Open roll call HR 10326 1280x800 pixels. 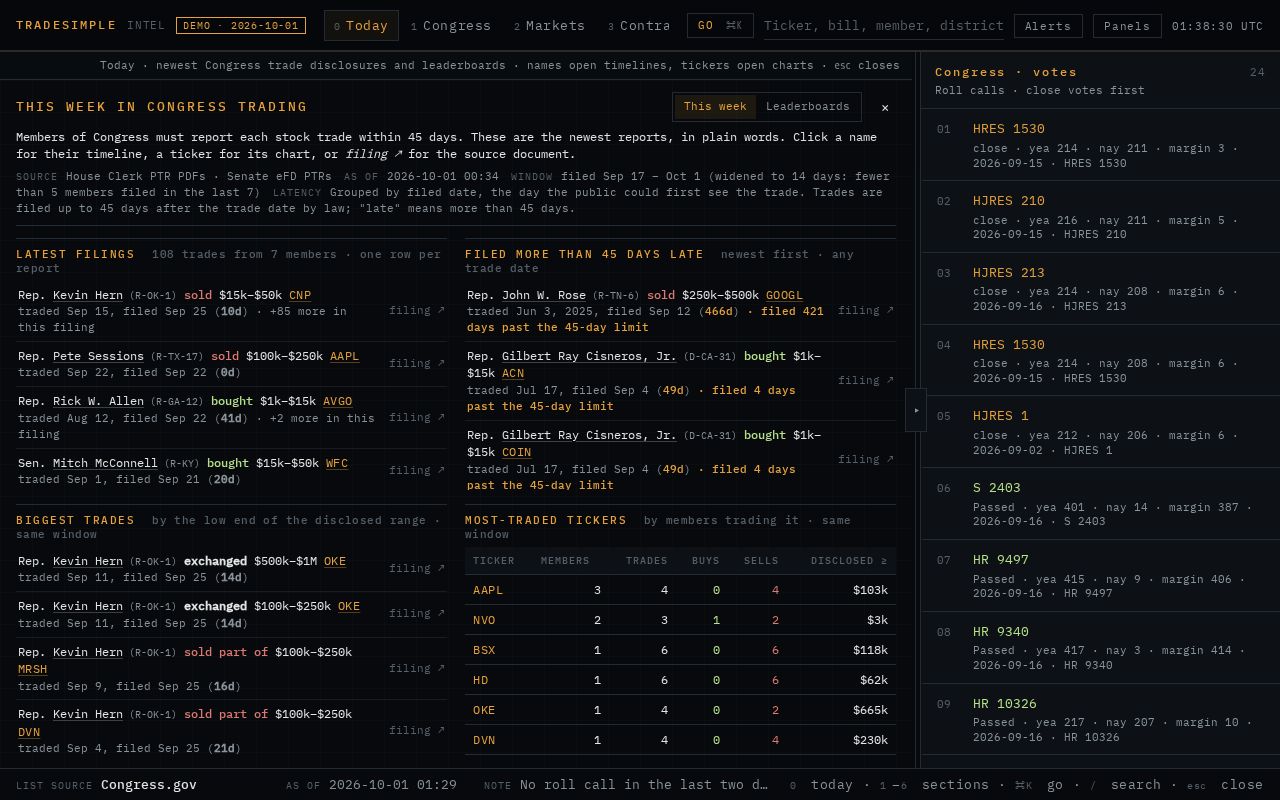1100,720
